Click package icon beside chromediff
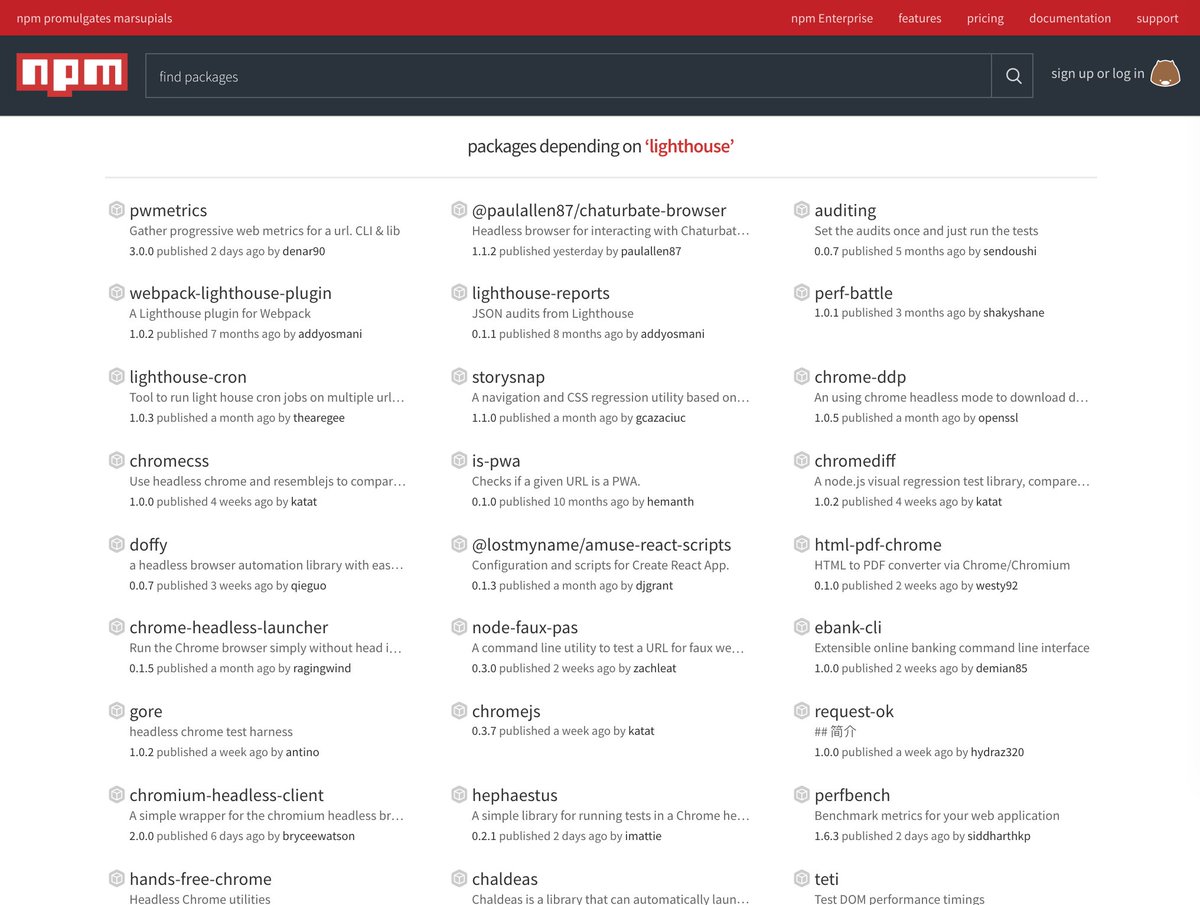This screenshot has width=1200, height=905. (x=801, y=461)
